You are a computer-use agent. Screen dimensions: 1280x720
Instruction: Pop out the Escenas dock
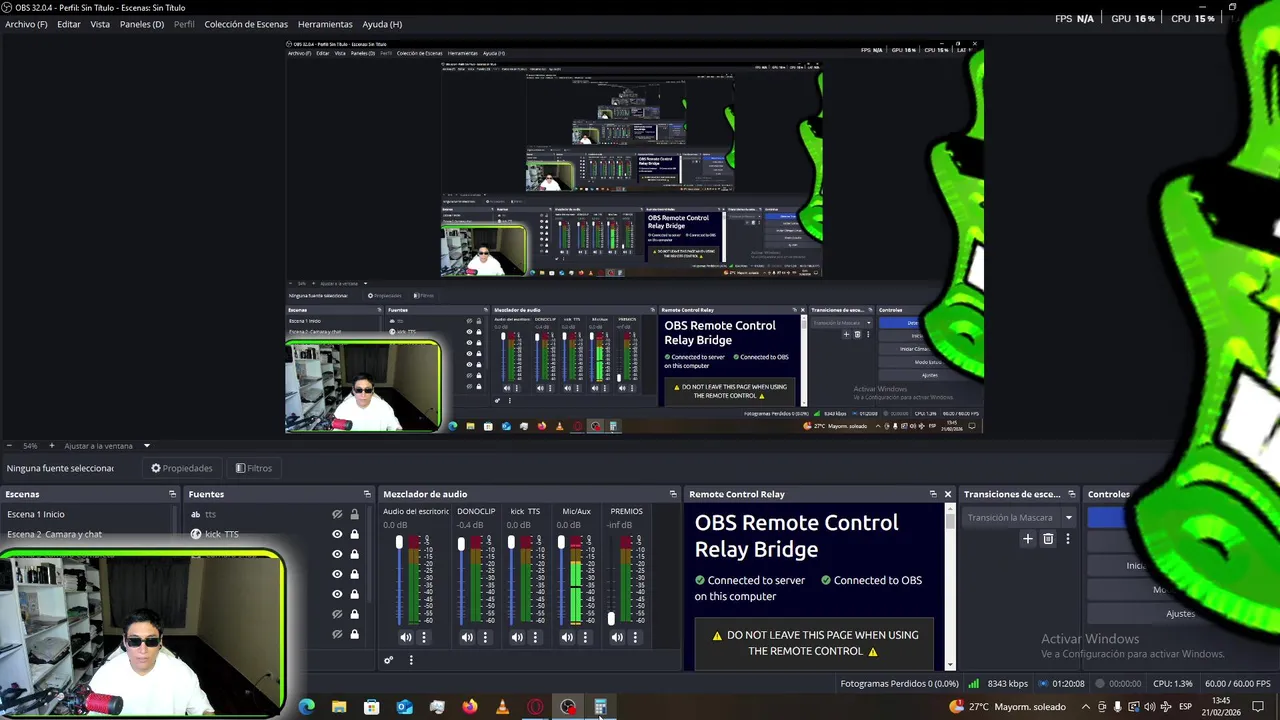172,494
